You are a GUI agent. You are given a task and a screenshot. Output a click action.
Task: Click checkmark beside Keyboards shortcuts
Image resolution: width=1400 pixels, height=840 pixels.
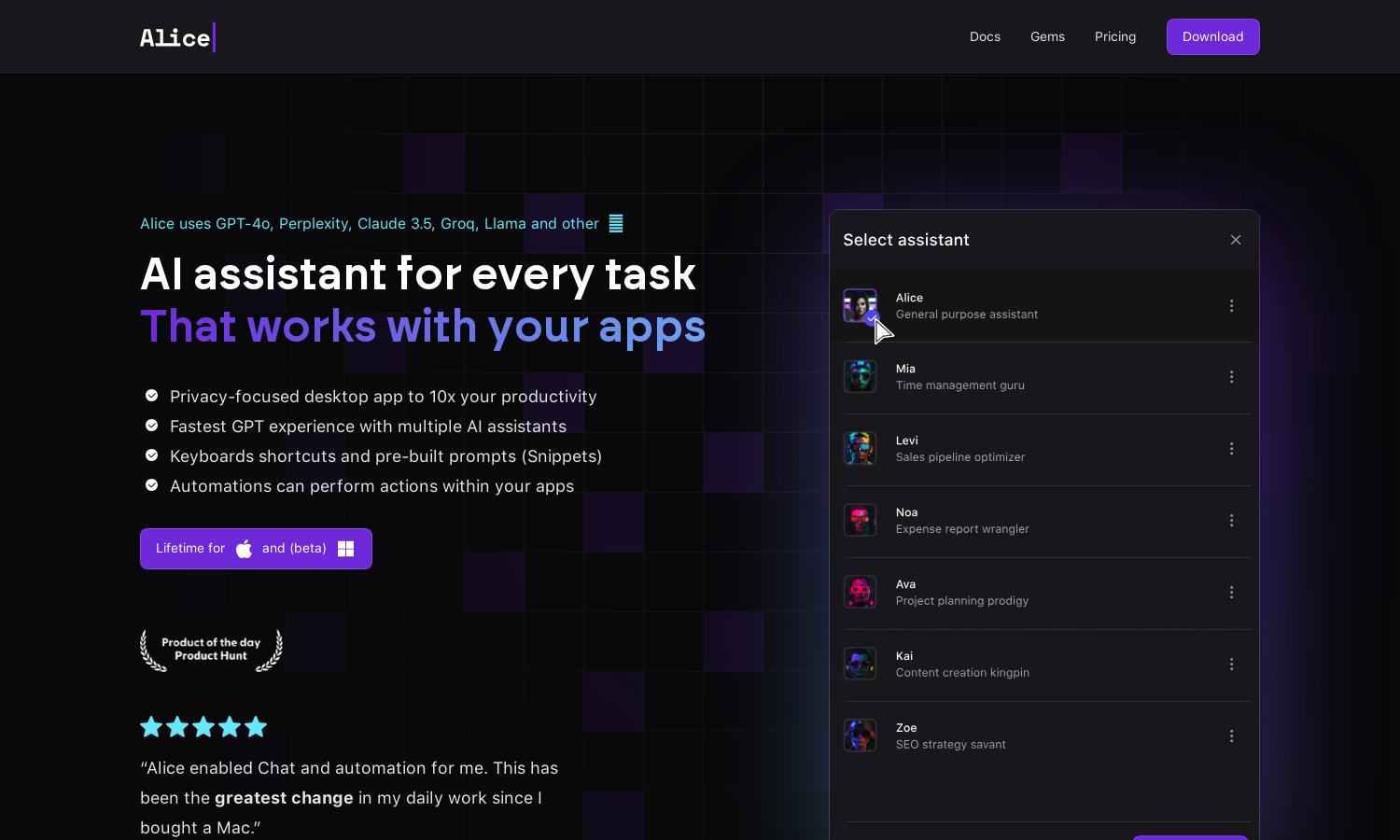151,455
